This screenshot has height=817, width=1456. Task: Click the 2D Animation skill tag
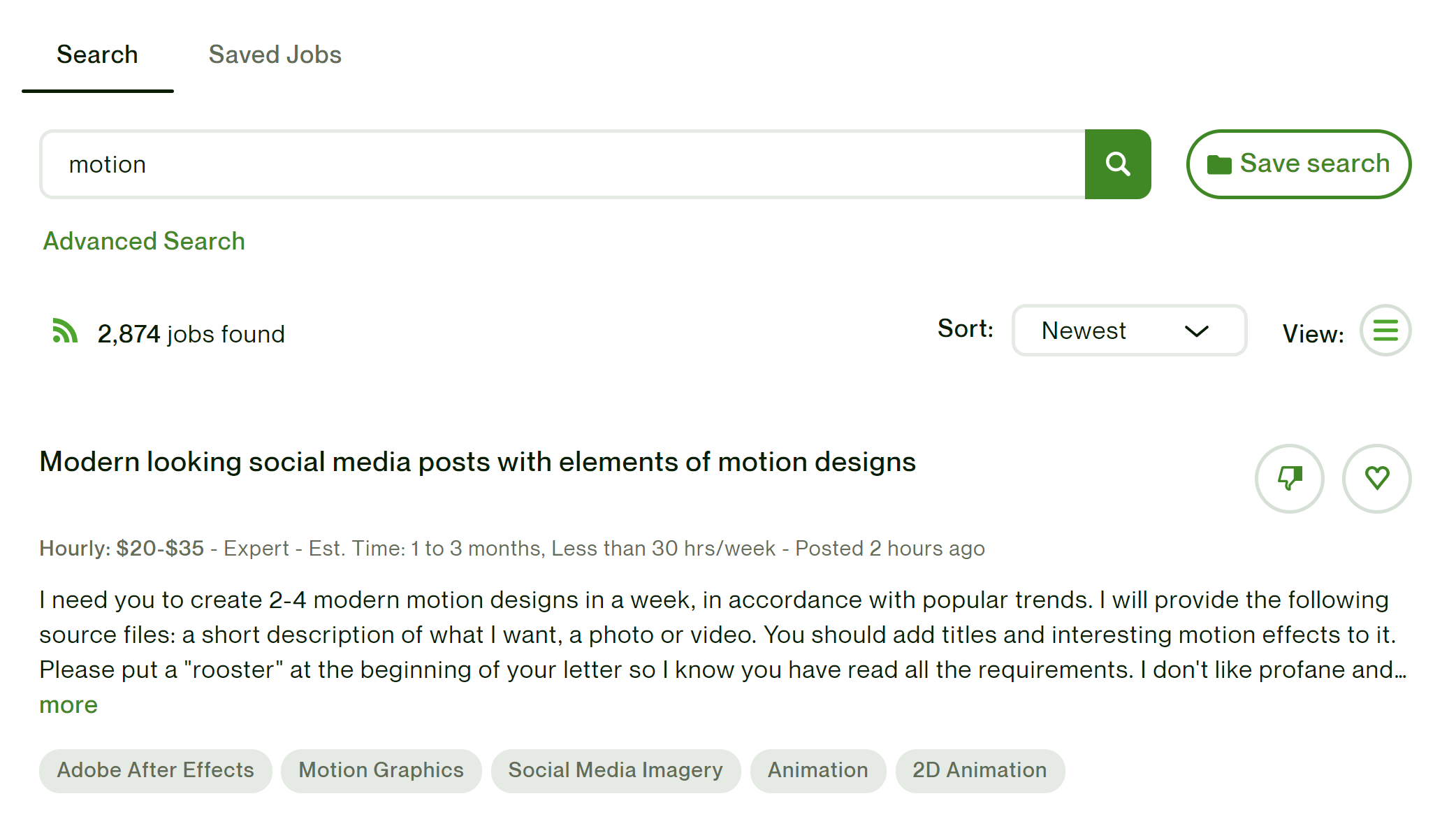(979, 770)
